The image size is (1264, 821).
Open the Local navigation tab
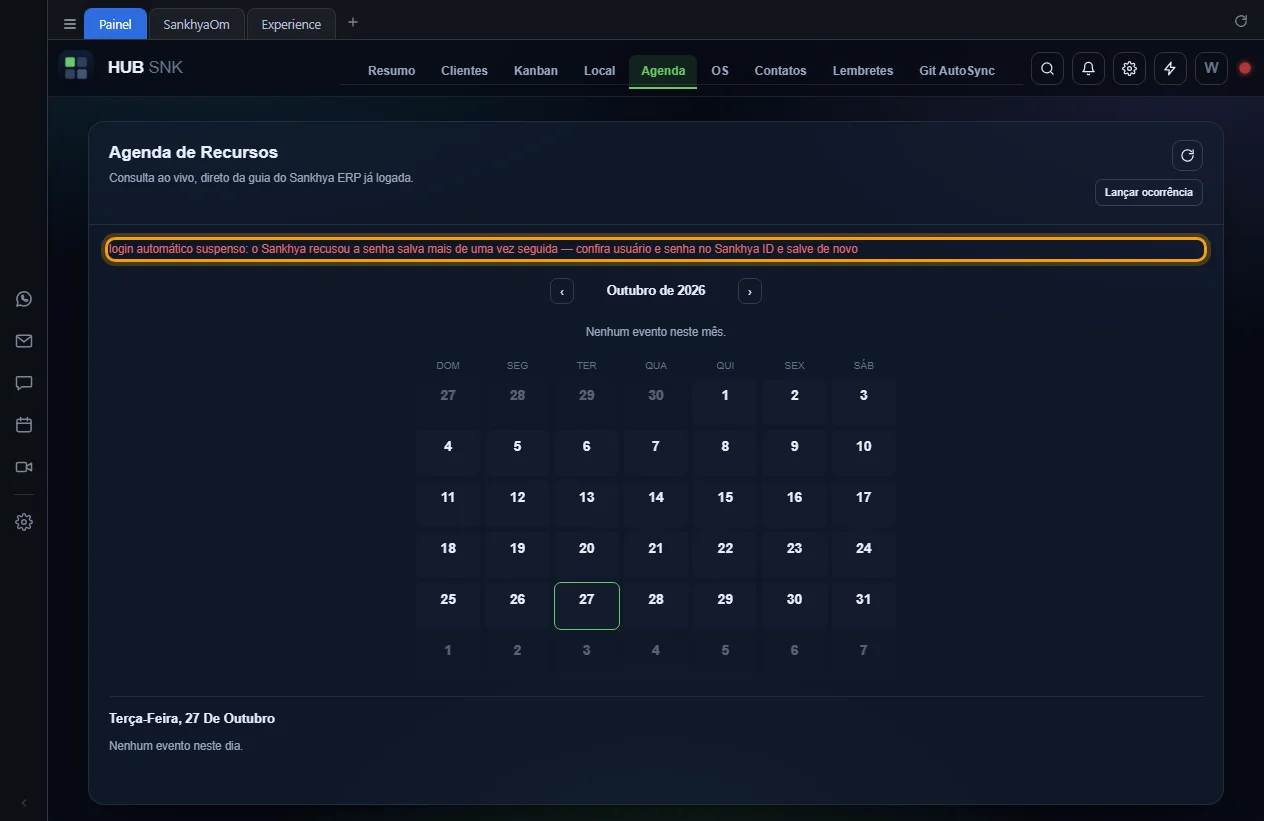click(x=600, y=71)
